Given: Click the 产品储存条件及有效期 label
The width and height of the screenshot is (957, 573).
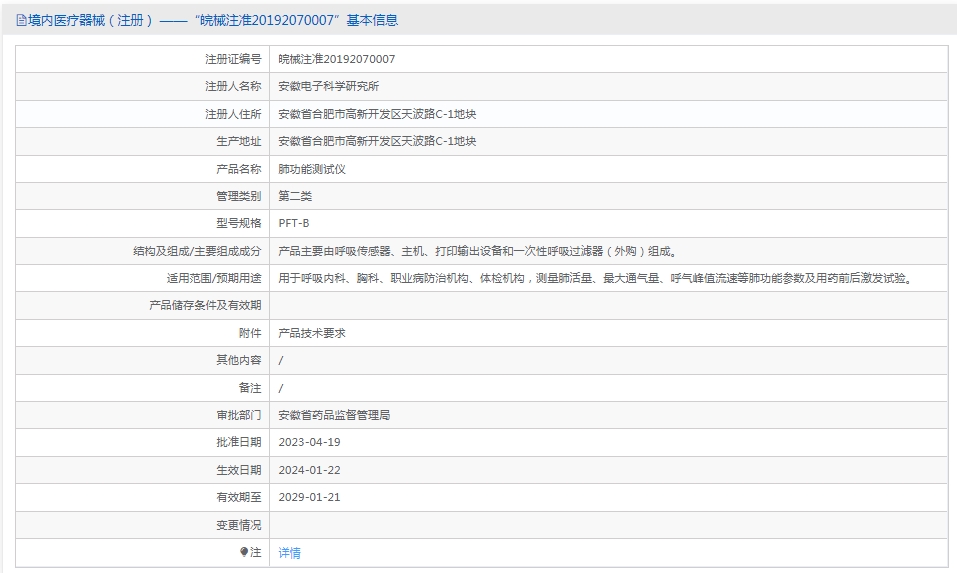Looking at the screenshot, I should (x=205, y=305).
